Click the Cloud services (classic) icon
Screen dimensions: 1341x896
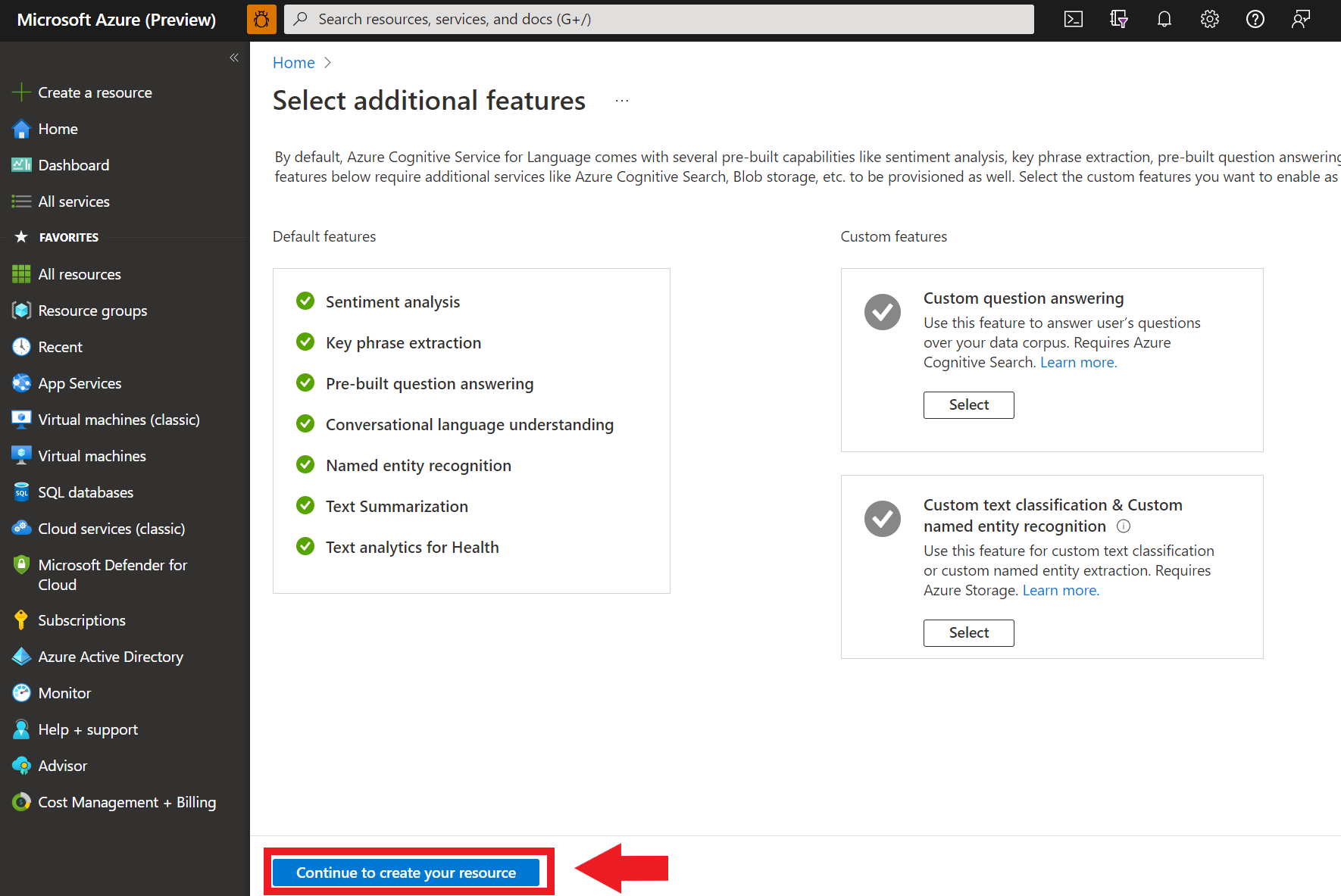(21, 529)
